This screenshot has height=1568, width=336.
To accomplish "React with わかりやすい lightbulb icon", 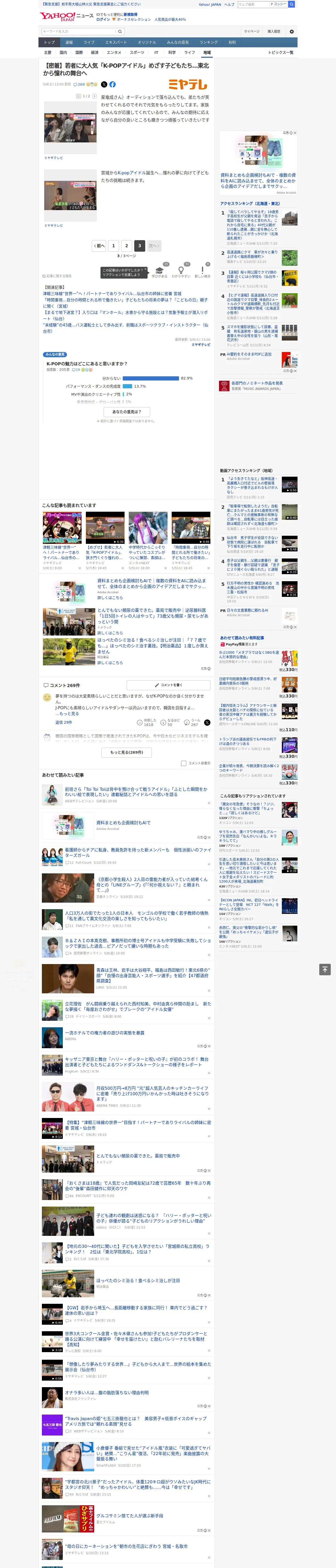I will click(181, 270).
